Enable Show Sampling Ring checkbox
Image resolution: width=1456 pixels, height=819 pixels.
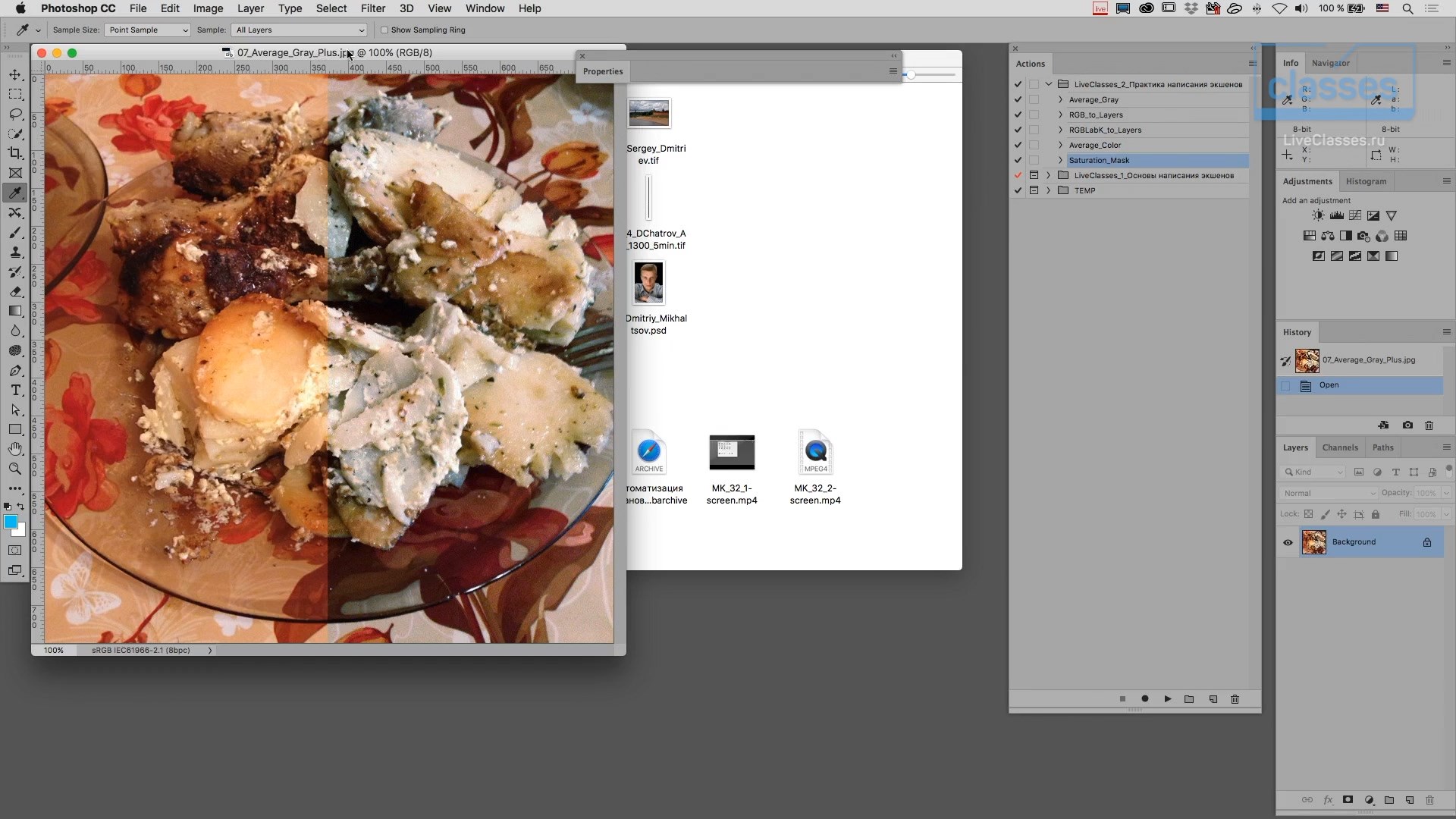click(384, 30)
